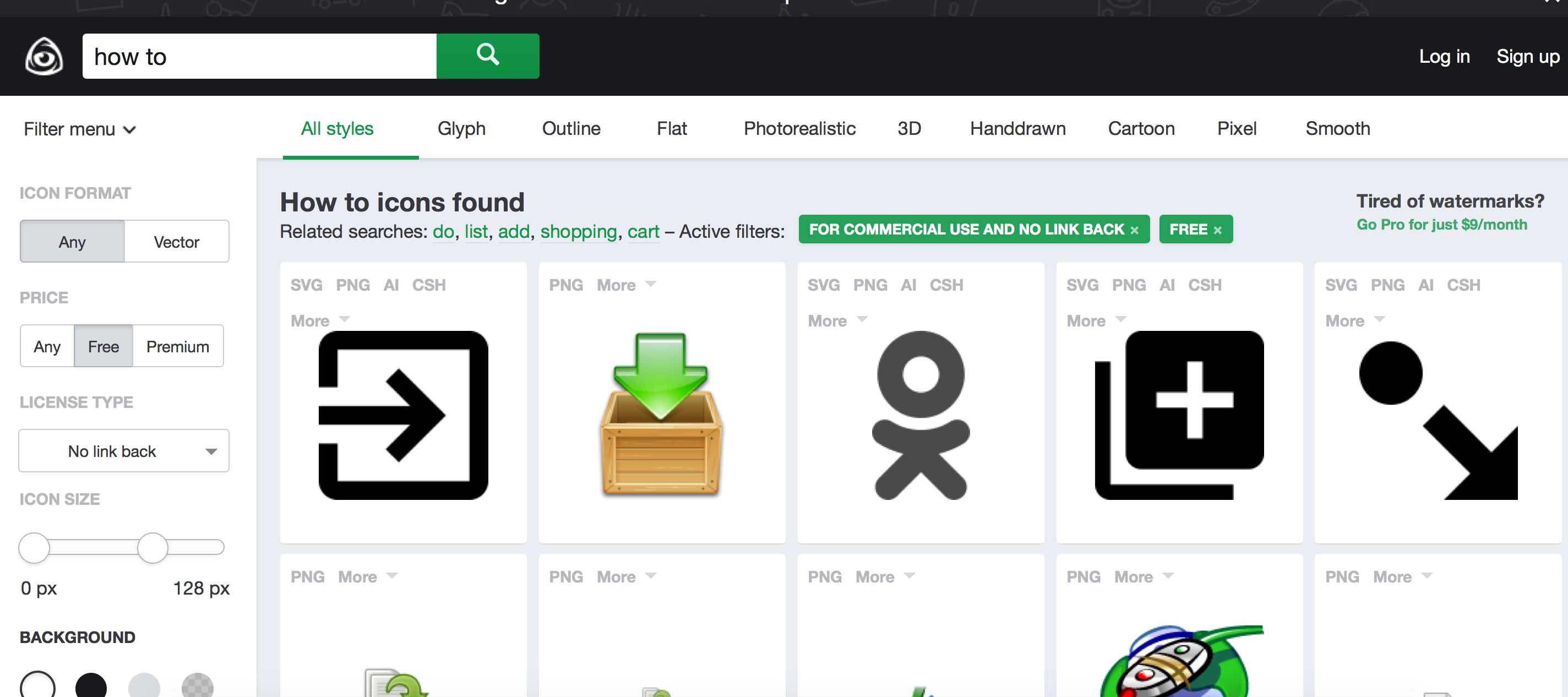Switch to the All styles tab
Image resolution: width=1568 pixels, height=697 pixels.
[337, 128]
